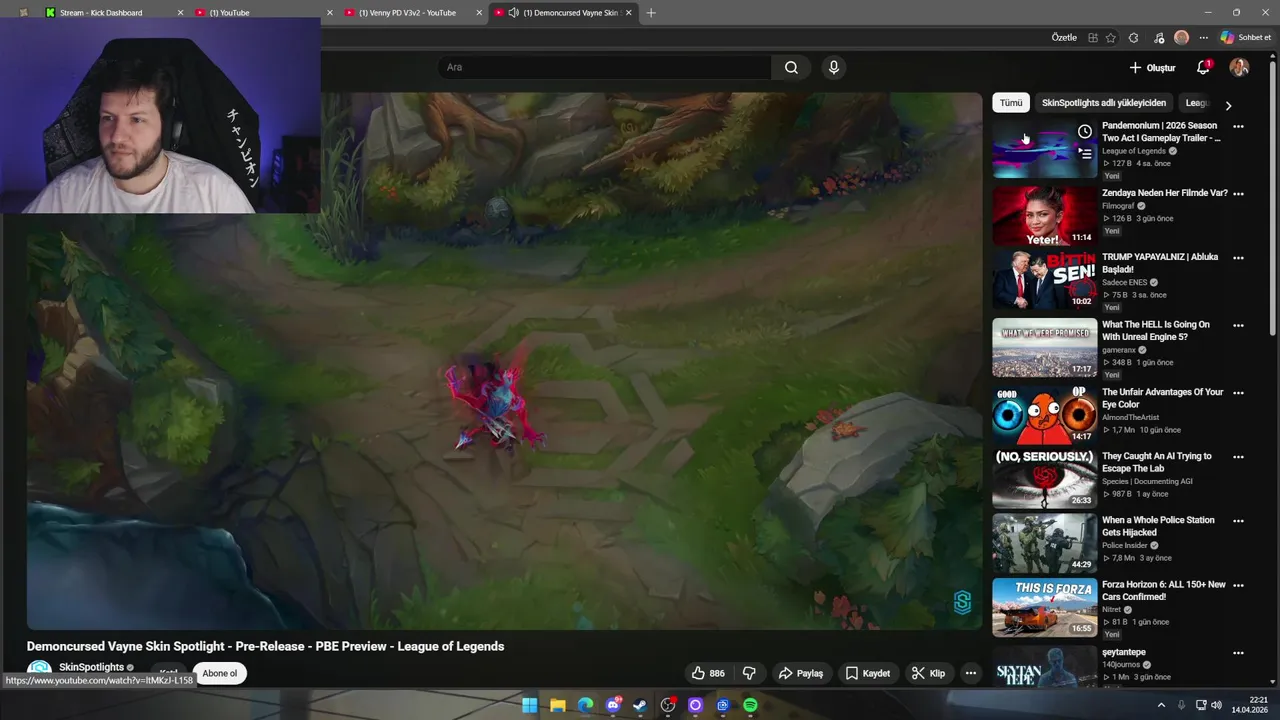
Task: Click the Özetle summarize button in address bar
Action: point(1064,38)
